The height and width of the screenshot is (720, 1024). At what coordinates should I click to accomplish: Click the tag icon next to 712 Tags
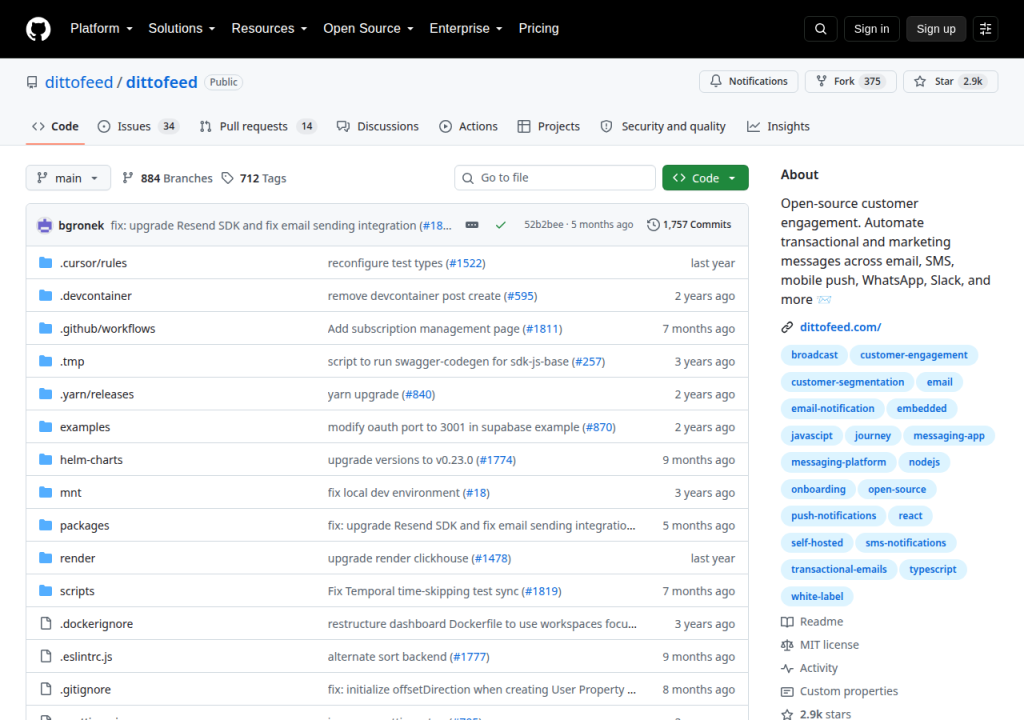[227, 178]
